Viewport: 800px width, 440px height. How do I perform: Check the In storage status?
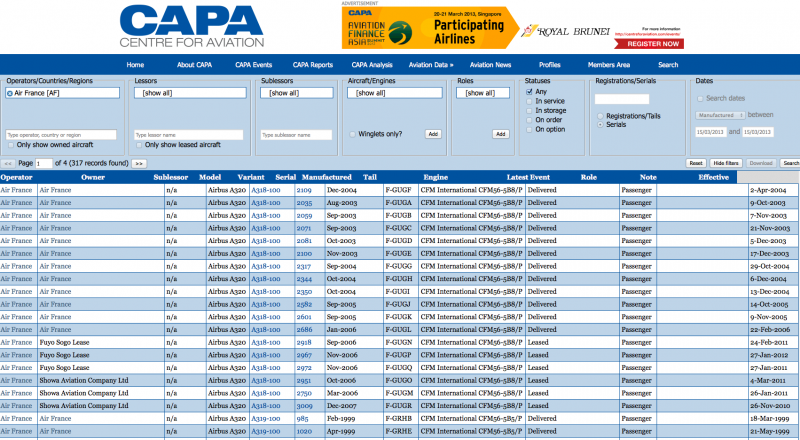[x=529, y=110]
